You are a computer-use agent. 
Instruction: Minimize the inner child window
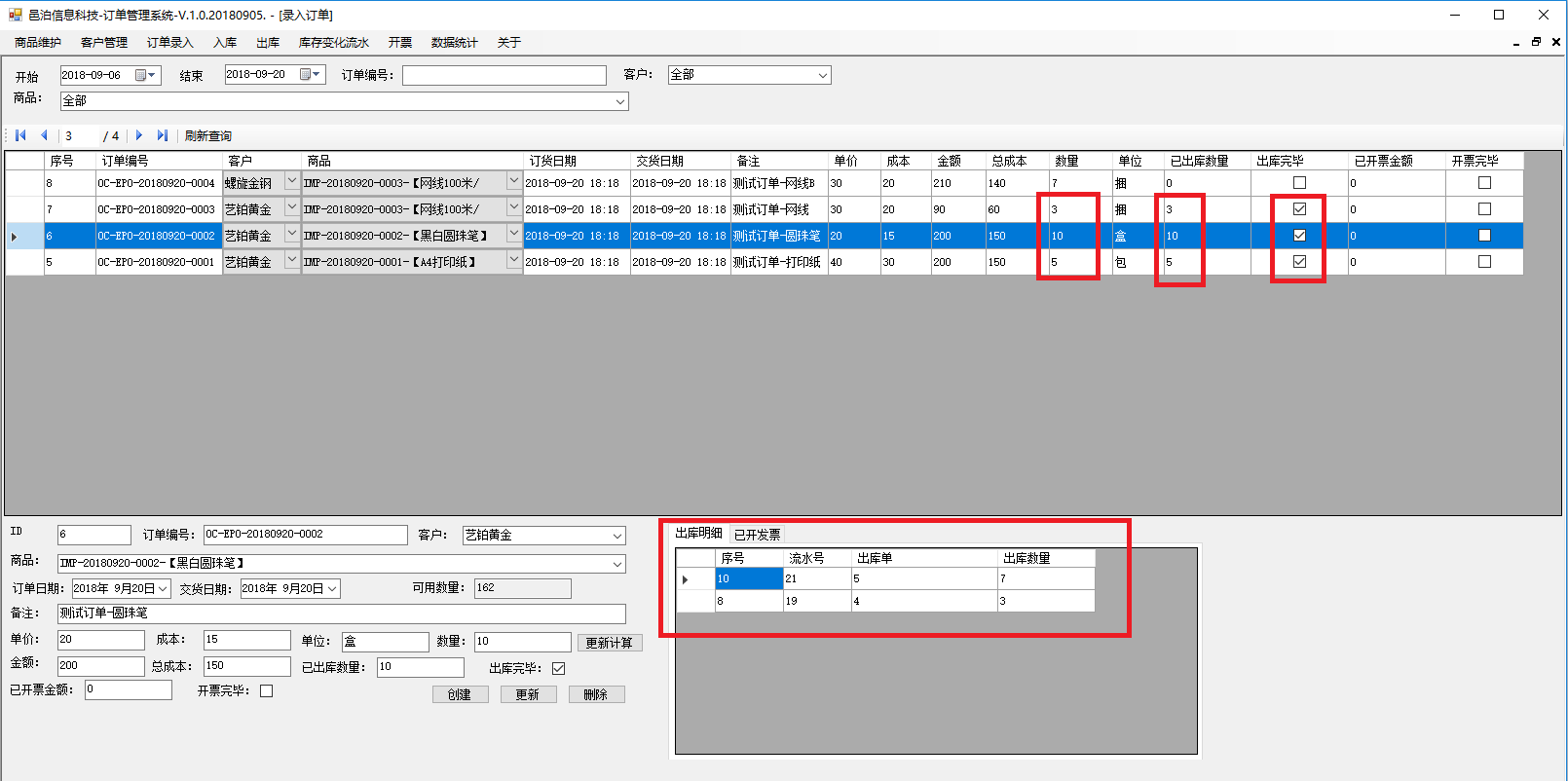[1516, 42]
